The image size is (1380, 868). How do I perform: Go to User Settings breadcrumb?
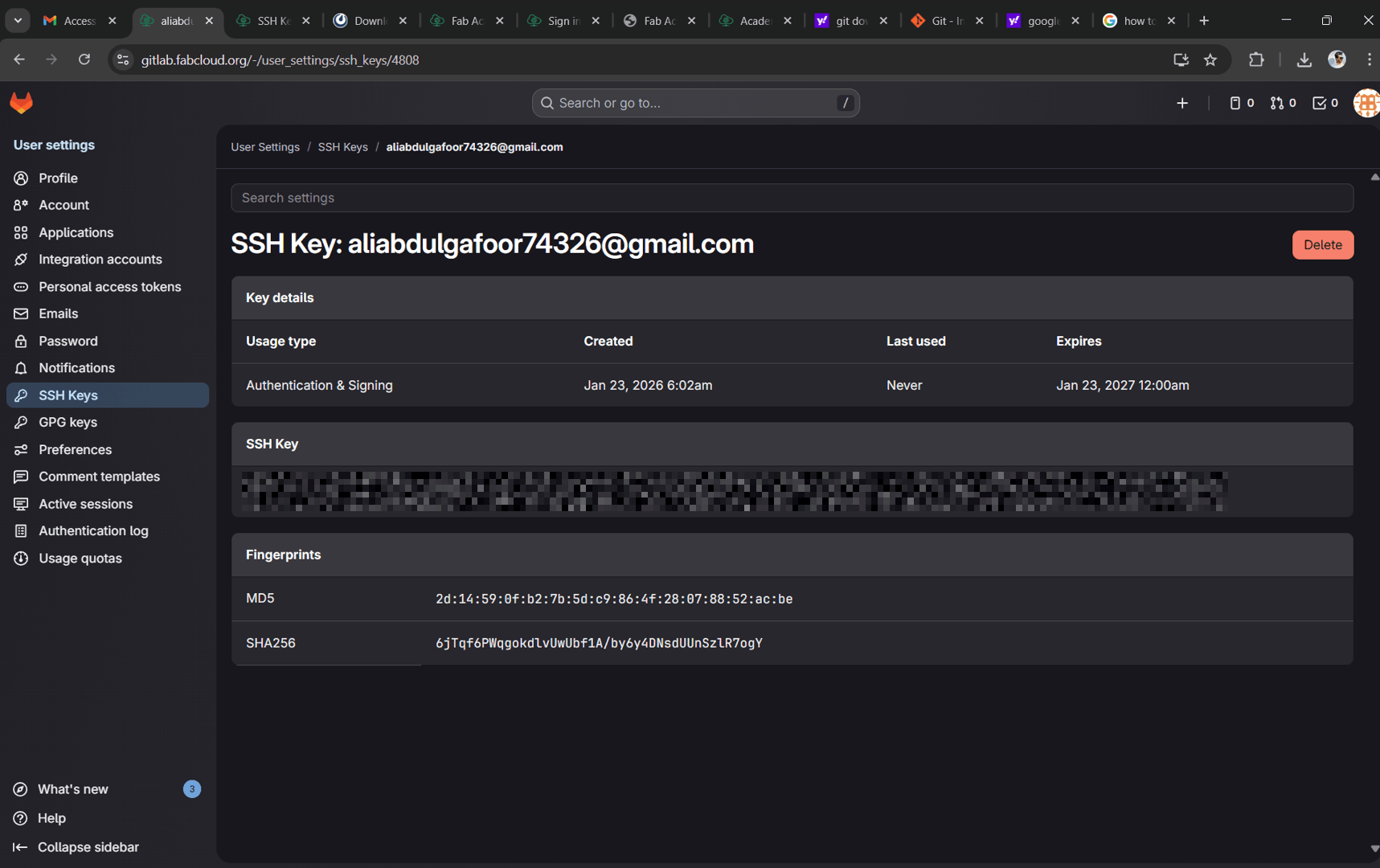pos(265,147)
